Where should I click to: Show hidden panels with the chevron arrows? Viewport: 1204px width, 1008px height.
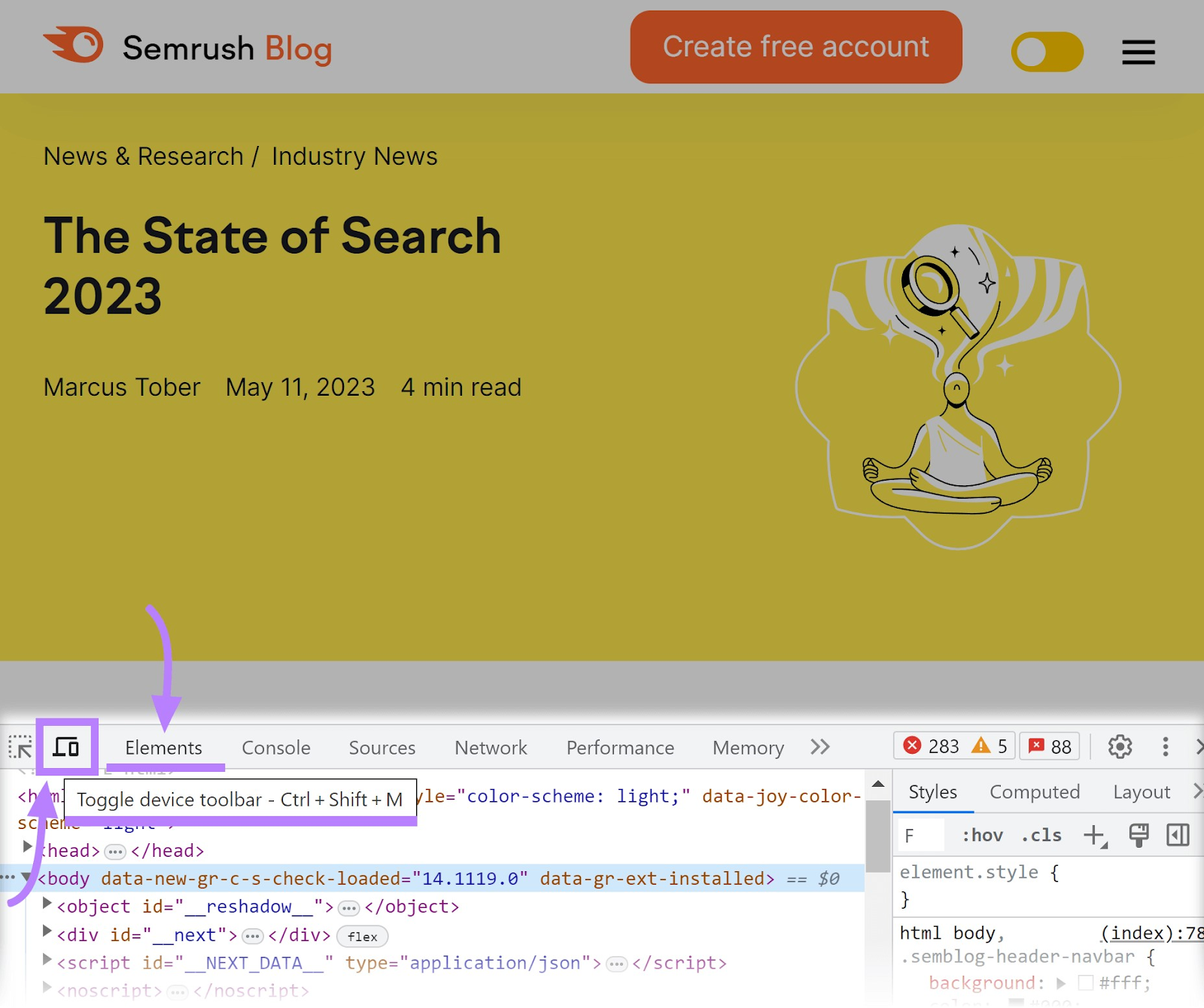[x=819, y=747]
